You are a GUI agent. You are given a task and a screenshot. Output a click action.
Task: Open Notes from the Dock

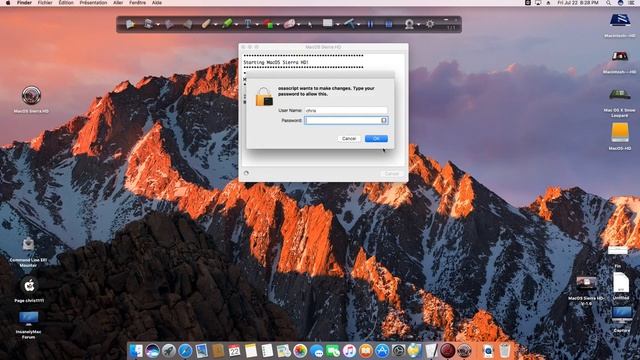[251, 351]
